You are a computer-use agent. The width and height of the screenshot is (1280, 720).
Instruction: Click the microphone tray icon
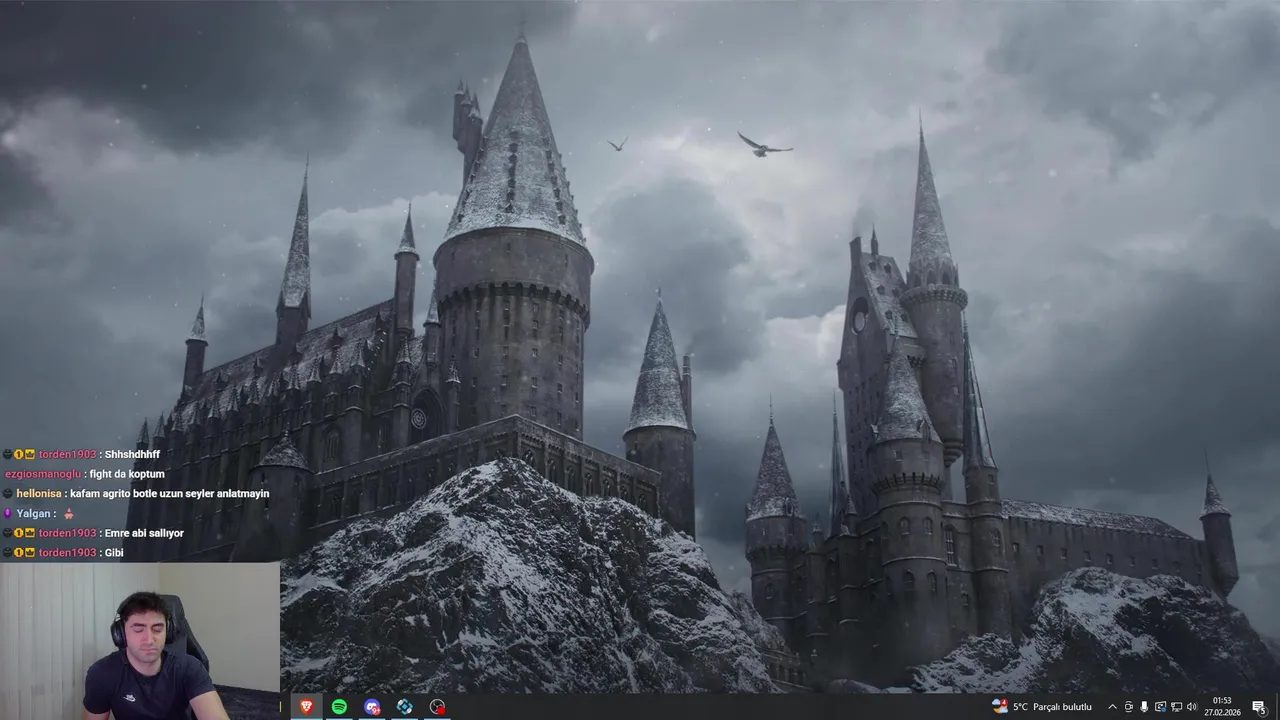tap(1144, 707)
